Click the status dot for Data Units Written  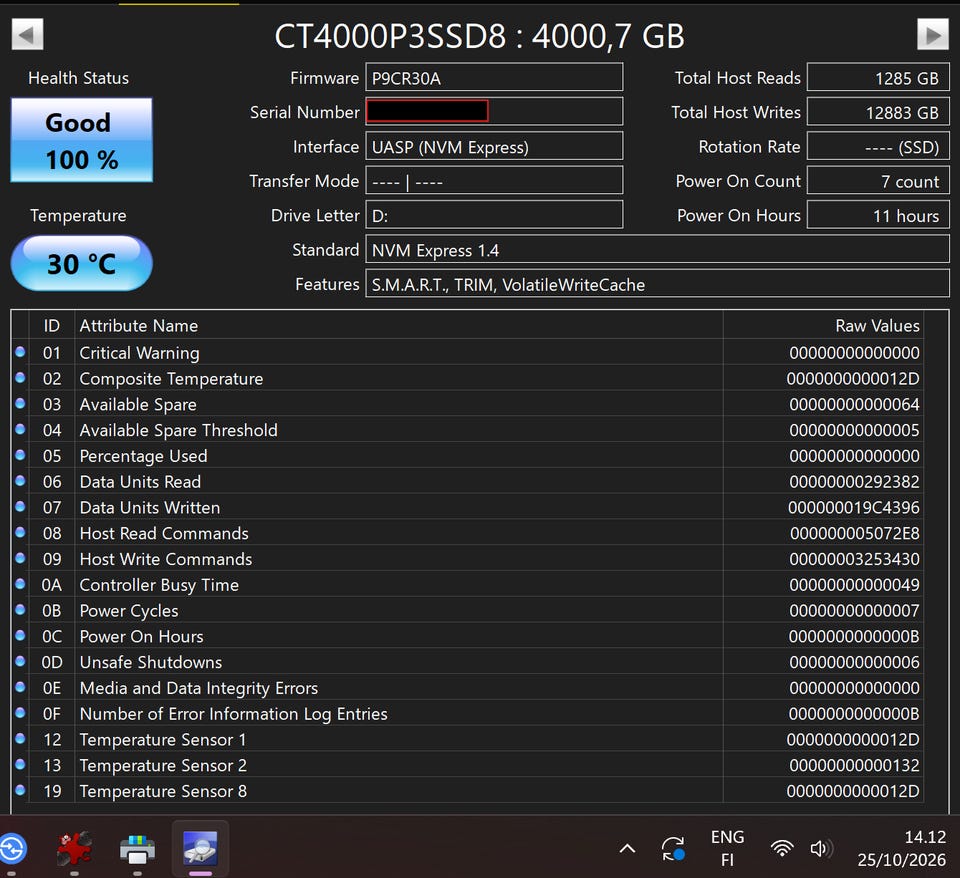click(x=20, y=506)
